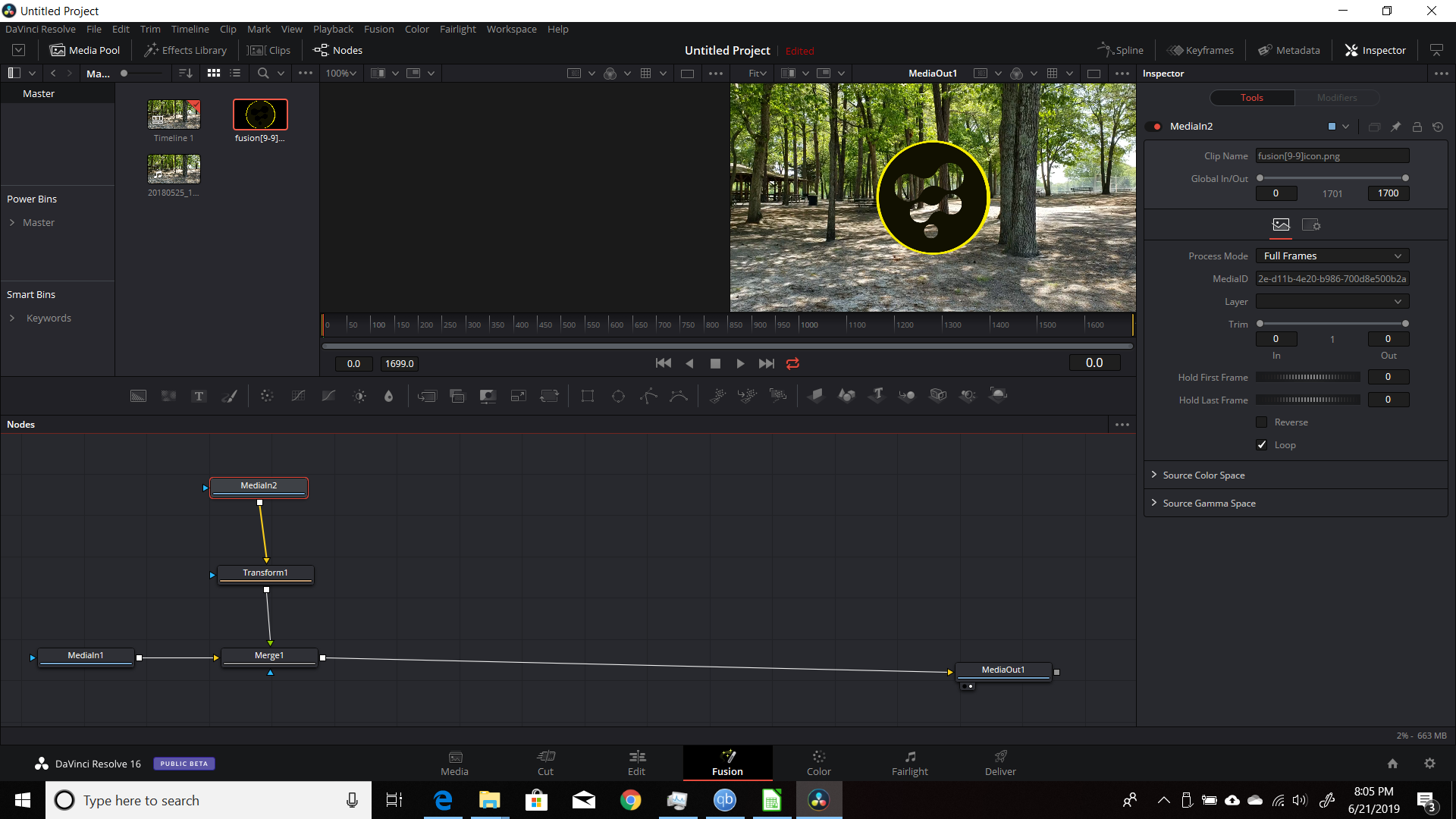
Task: Toggle Clips panel
Action: [x=269, y=50]
